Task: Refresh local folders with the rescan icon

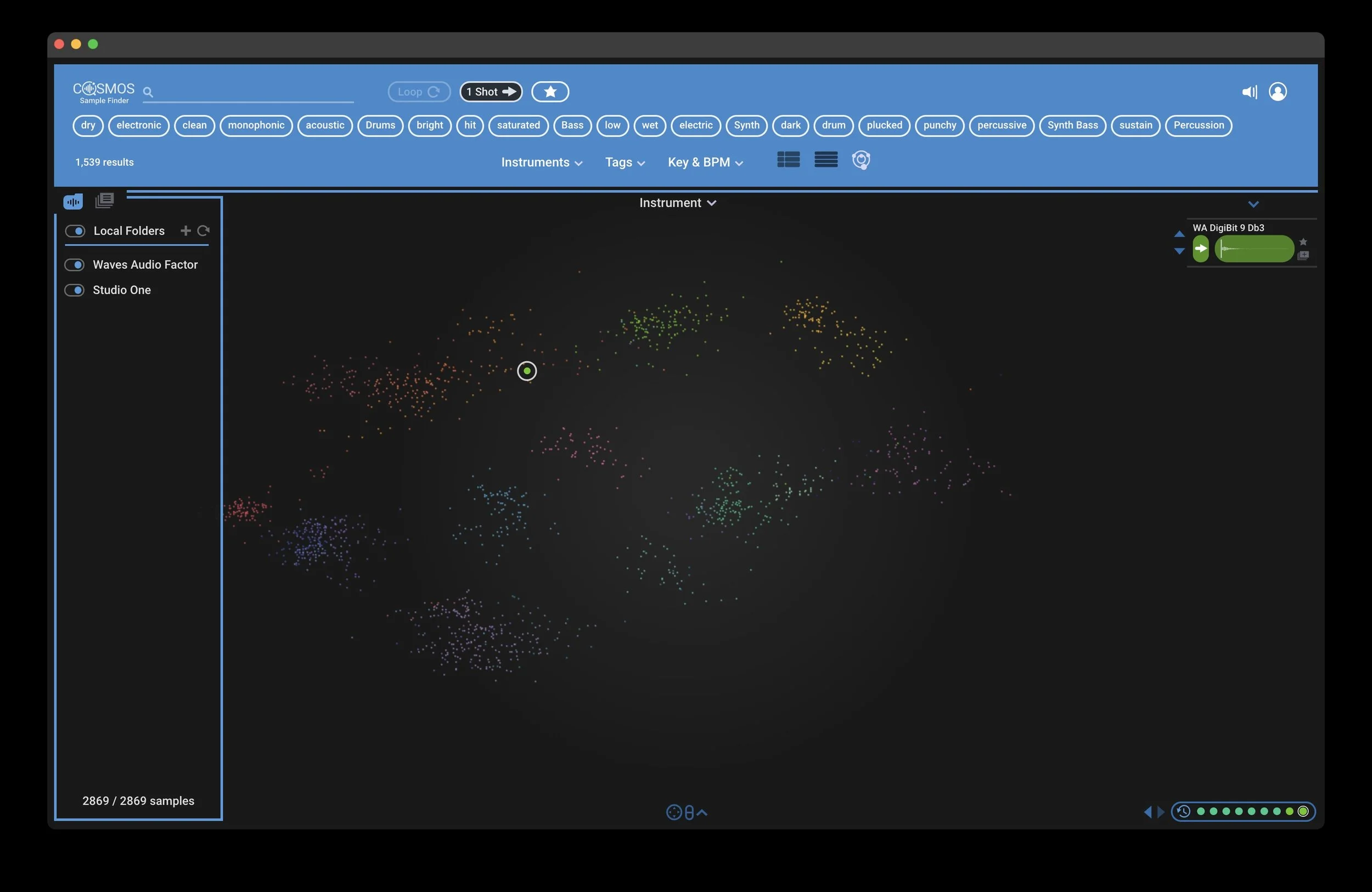Action: coord(204,230)
